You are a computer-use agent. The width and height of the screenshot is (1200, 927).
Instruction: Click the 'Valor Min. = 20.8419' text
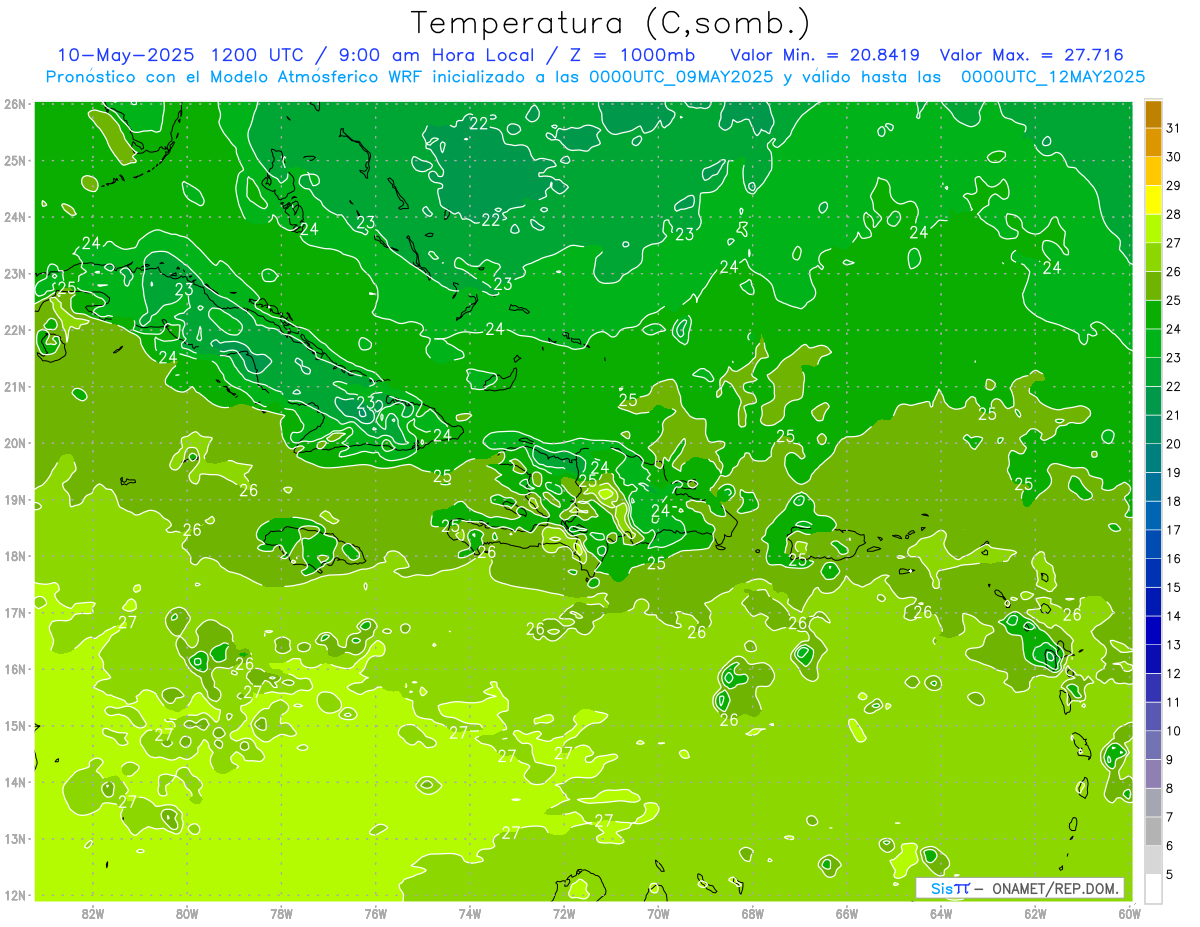coord(825,55)
